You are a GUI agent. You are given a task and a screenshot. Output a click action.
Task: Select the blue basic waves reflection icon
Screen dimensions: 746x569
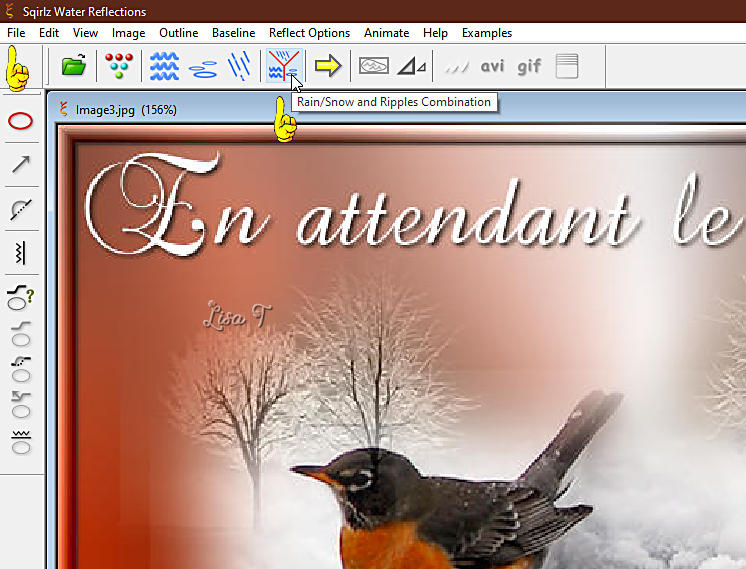coord(164,66)
